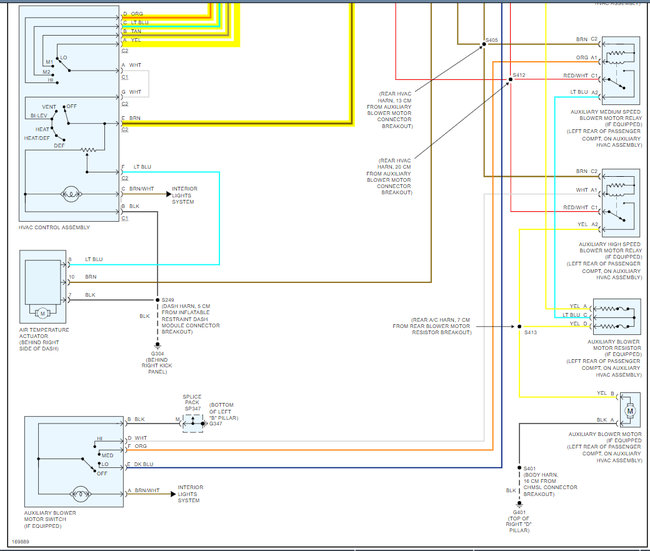
Task: Click the C BRN/WHT label on HVAC control
Action: (x=138, y=189)
